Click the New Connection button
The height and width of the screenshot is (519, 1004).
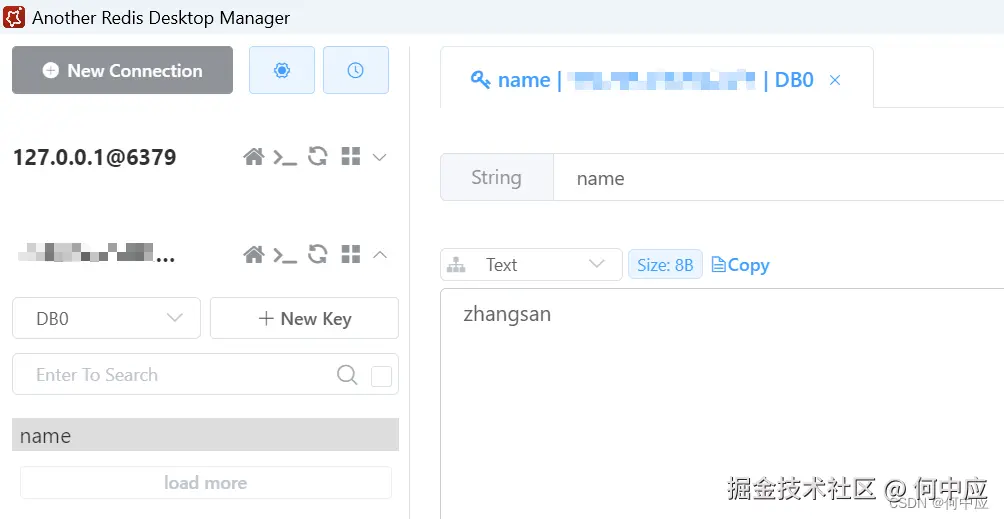(x=122, y=70)
